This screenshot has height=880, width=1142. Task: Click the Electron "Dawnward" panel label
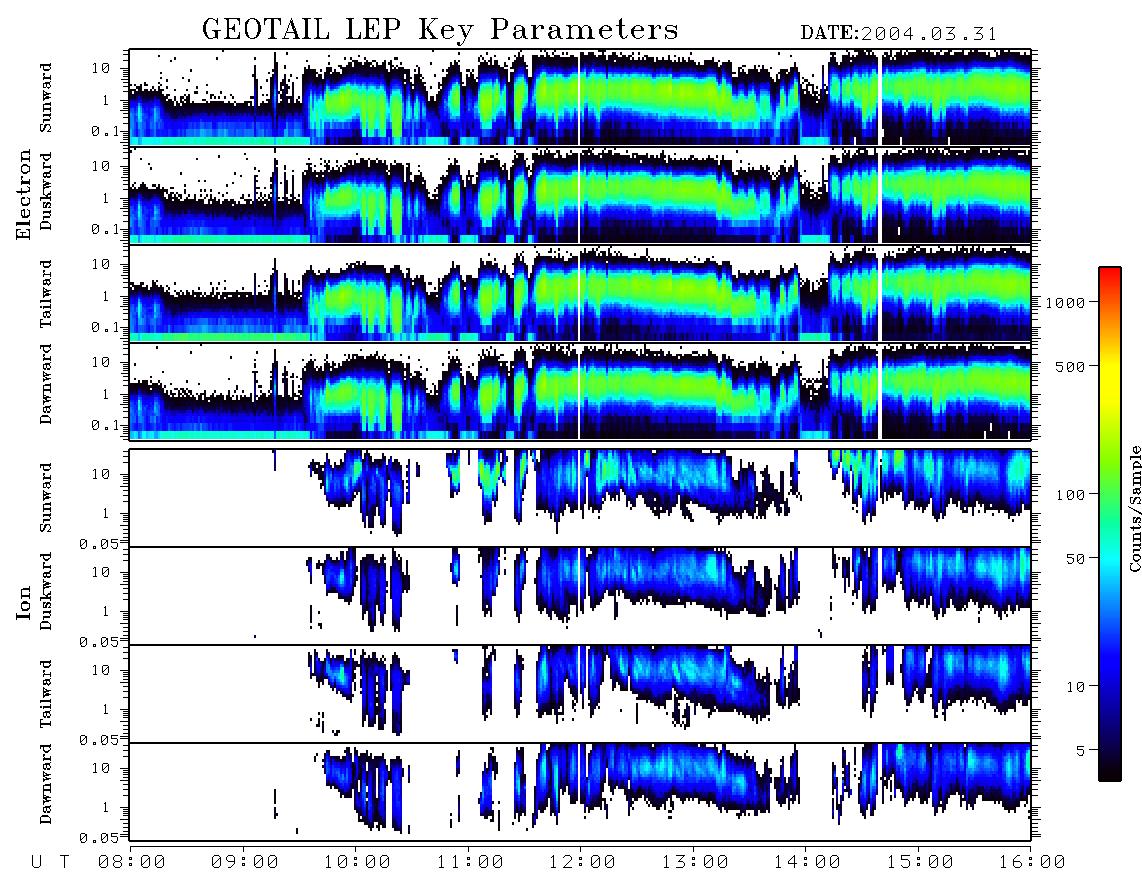pyautogui.click(x=46, y=384)
